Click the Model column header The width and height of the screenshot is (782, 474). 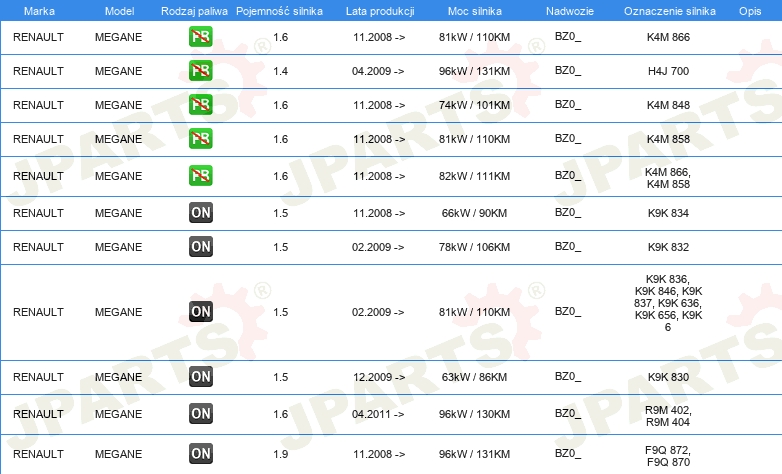pyautogui.click(x=119, y=11)
